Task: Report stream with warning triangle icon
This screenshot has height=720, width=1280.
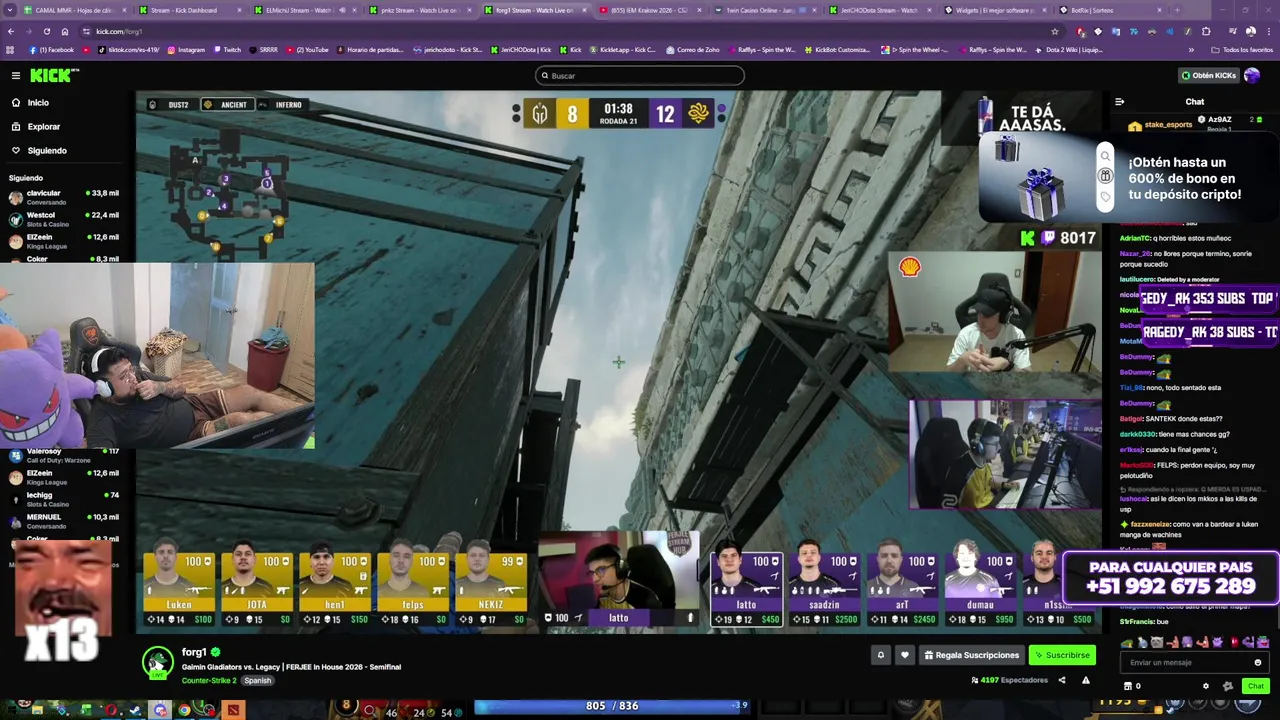Action: pos(1086,680)
